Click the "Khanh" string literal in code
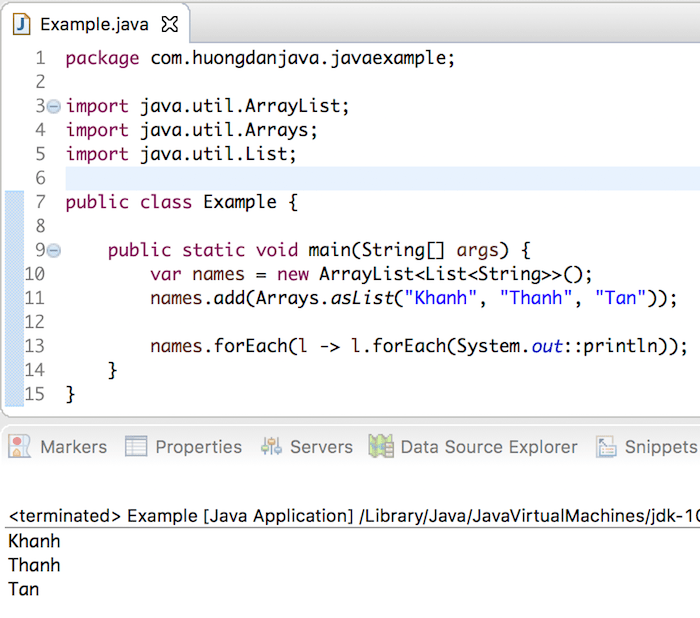This screenshot has height=618, width=700. [x=441, y=298]
